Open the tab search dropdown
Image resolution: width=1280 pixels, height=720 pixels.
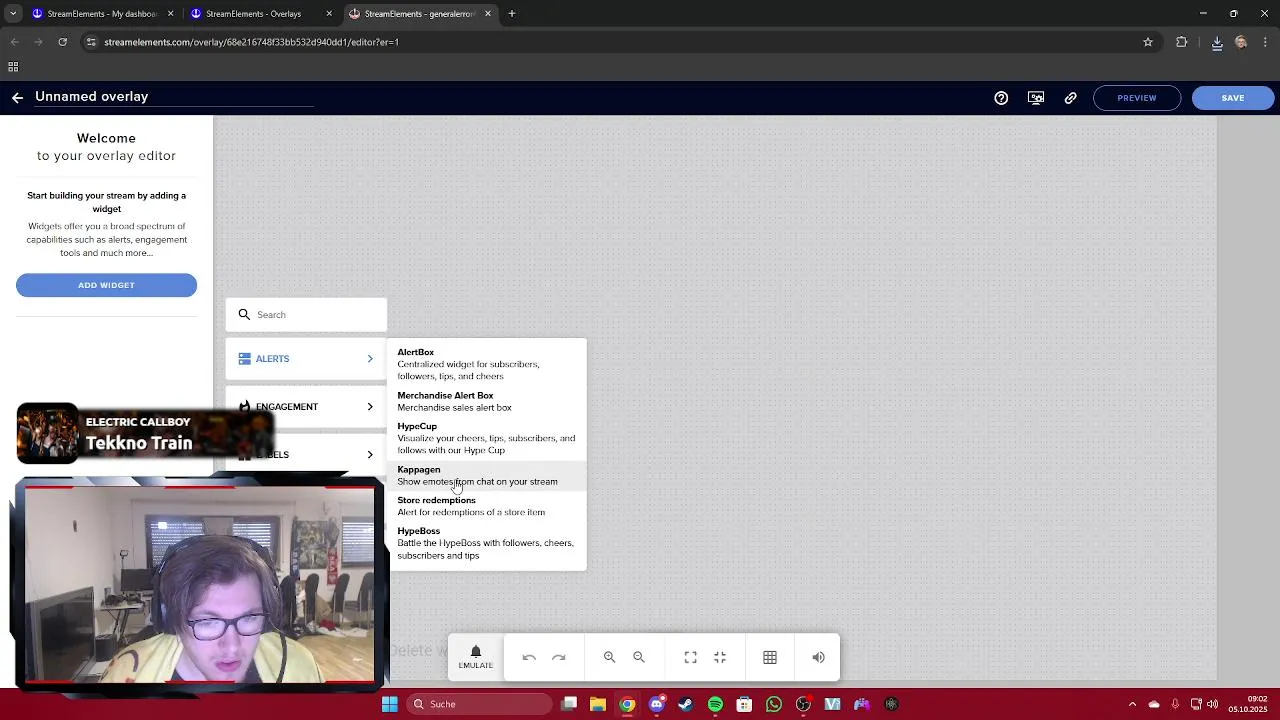(x=12, y=14)
